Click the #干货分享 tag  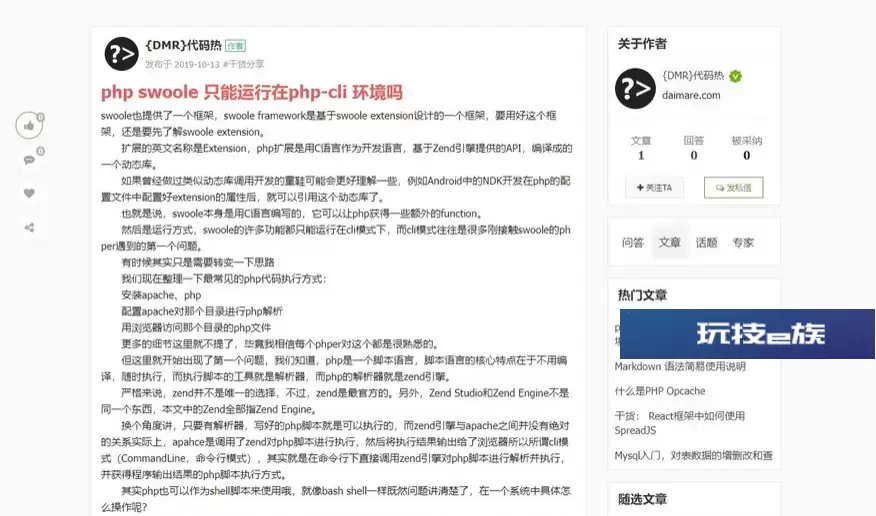click(244, 64)
